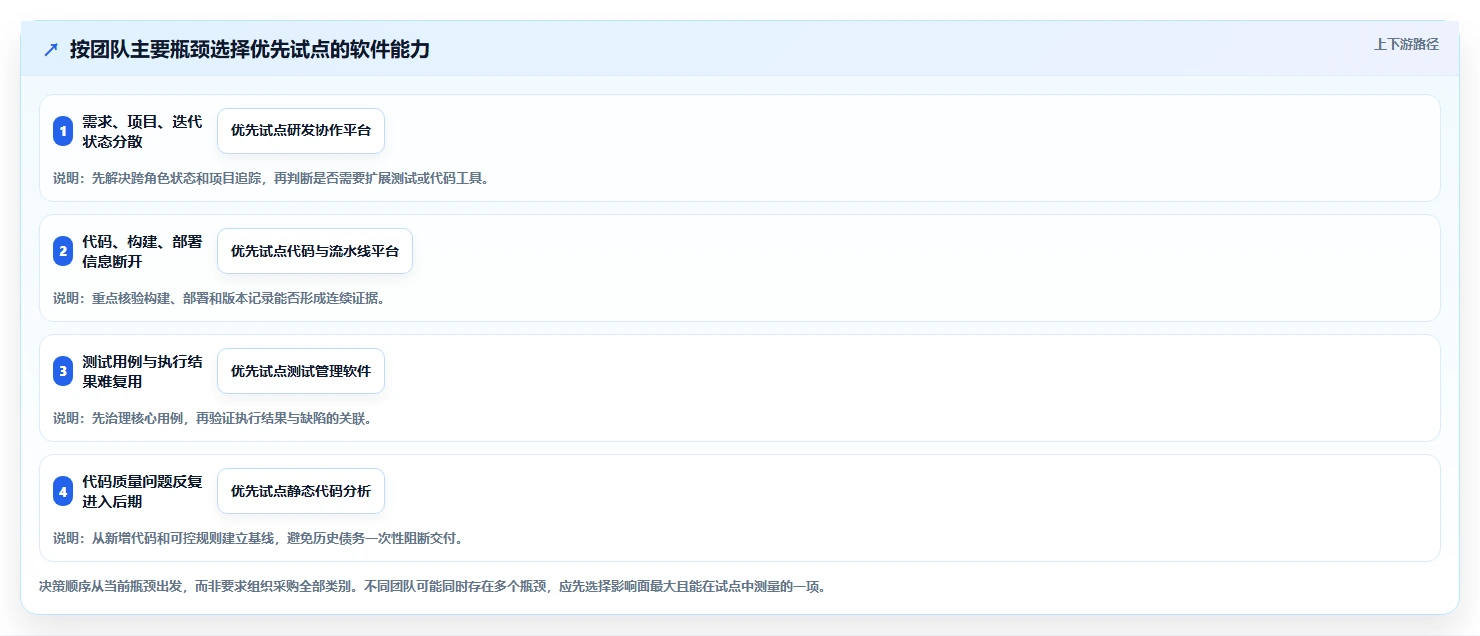The image size is (1480, 636).
Task: Choose the 优先试点静态代码分析 button
Action: 301,491
